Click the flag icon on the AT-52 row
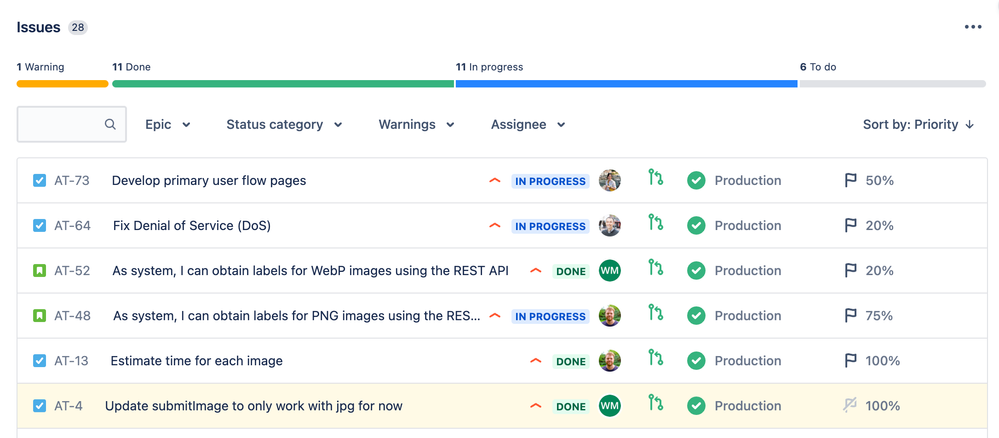This screenshot has height=438, width=999. (850, 271)
